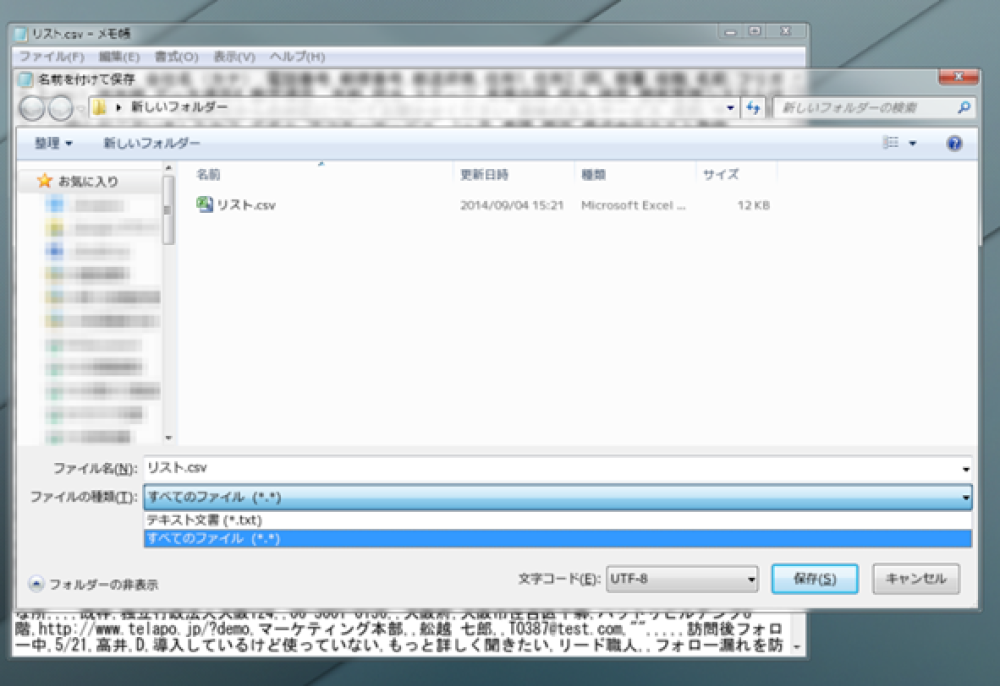Click the search magnifier icon
The width and height of the screenshot is (1000, 686).
tap(963, 107)
